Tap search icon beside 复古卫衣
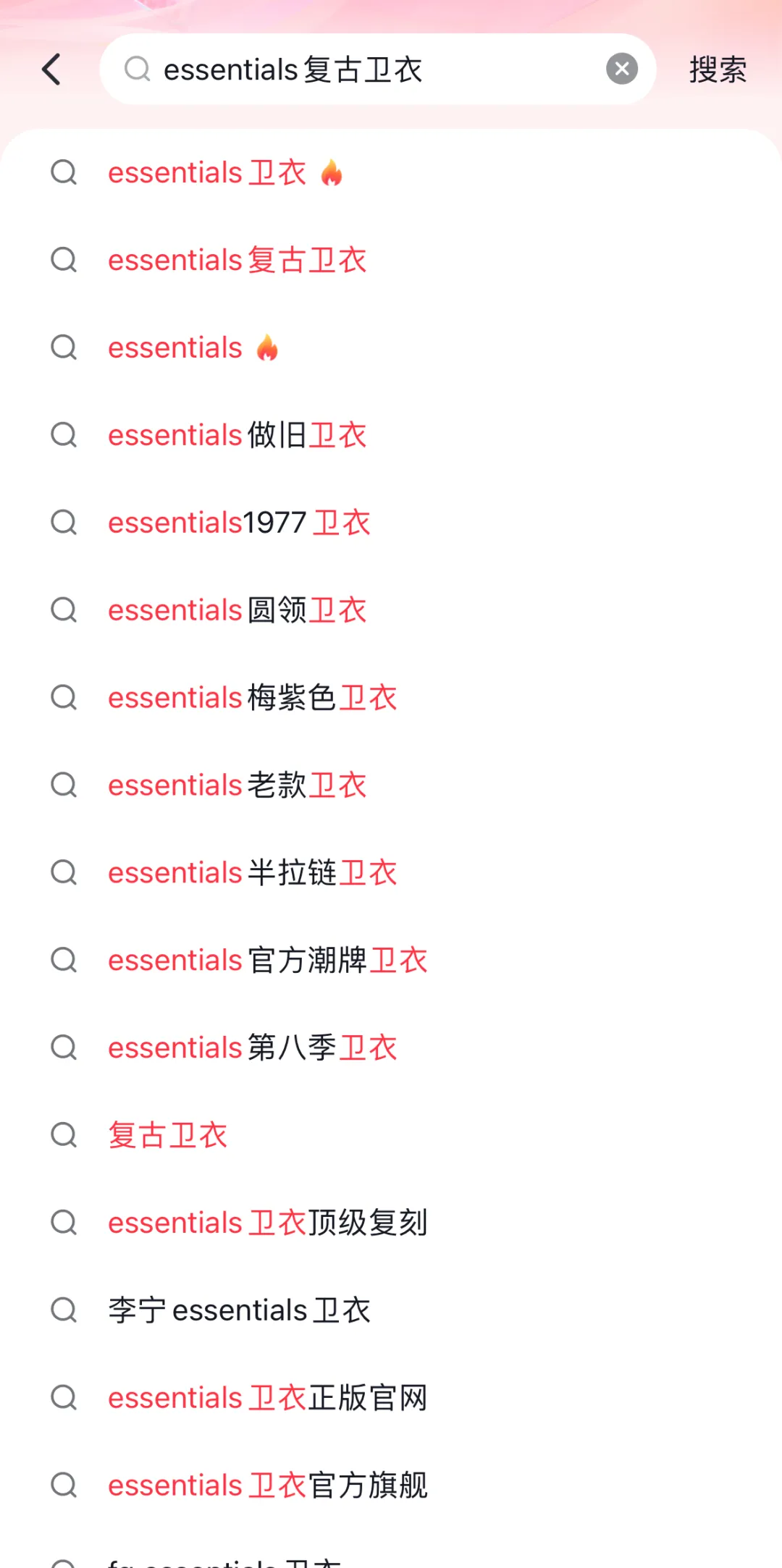This screenshot has width=782, height=1568. tap(64, 1135)
